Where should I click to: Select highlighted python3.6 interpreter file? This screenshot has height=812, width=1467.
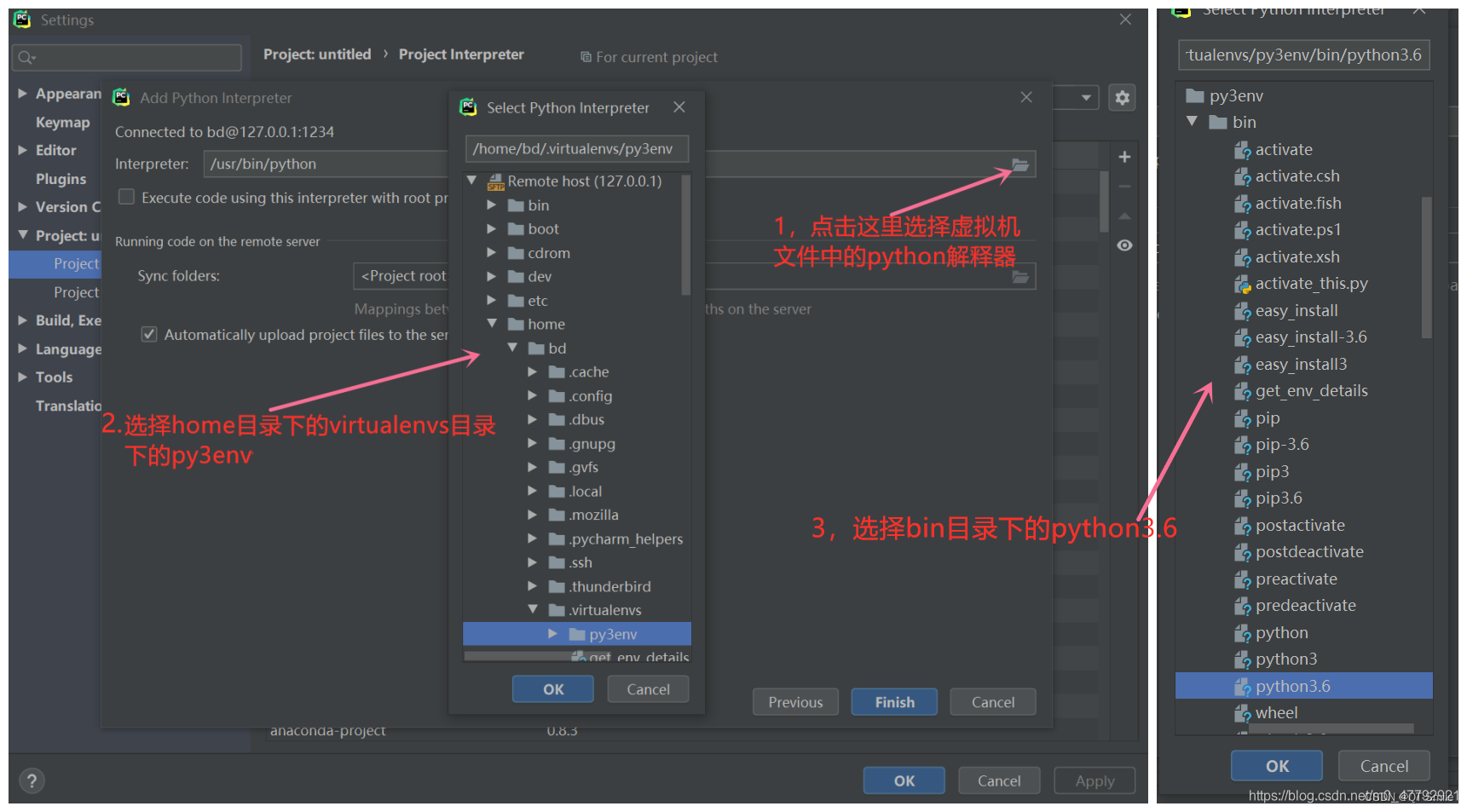1303,686
